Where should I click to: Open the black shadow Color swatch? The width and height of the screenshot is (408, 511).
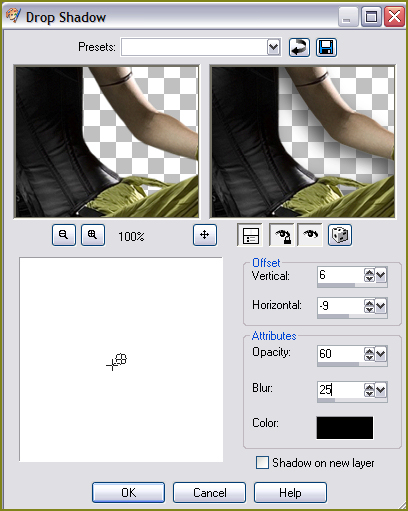(x=345, y=428)
